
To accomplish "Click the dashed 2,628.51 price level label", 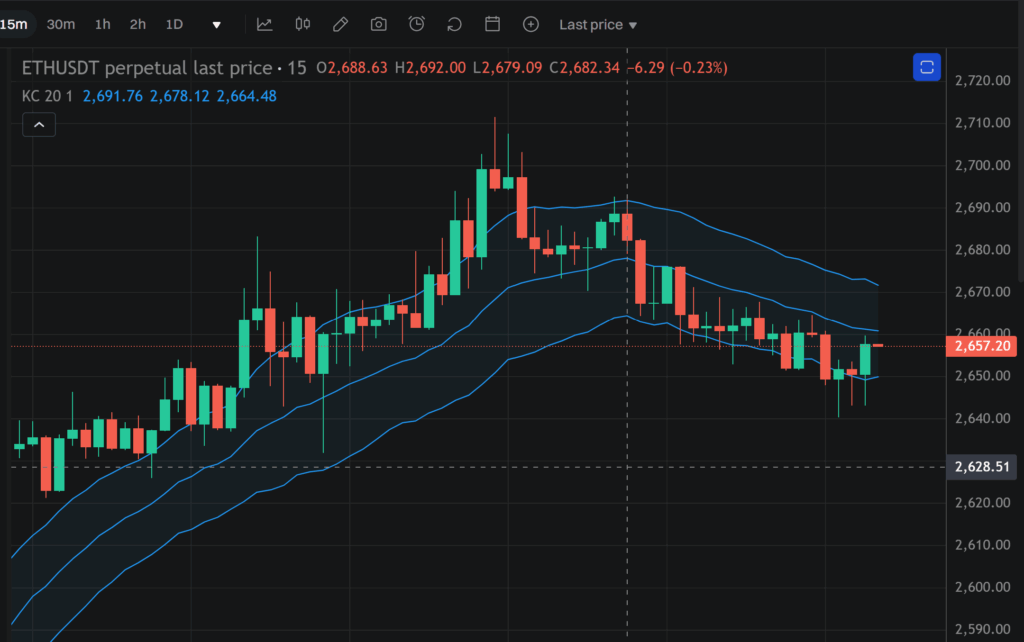I will [x=981, y=466].
